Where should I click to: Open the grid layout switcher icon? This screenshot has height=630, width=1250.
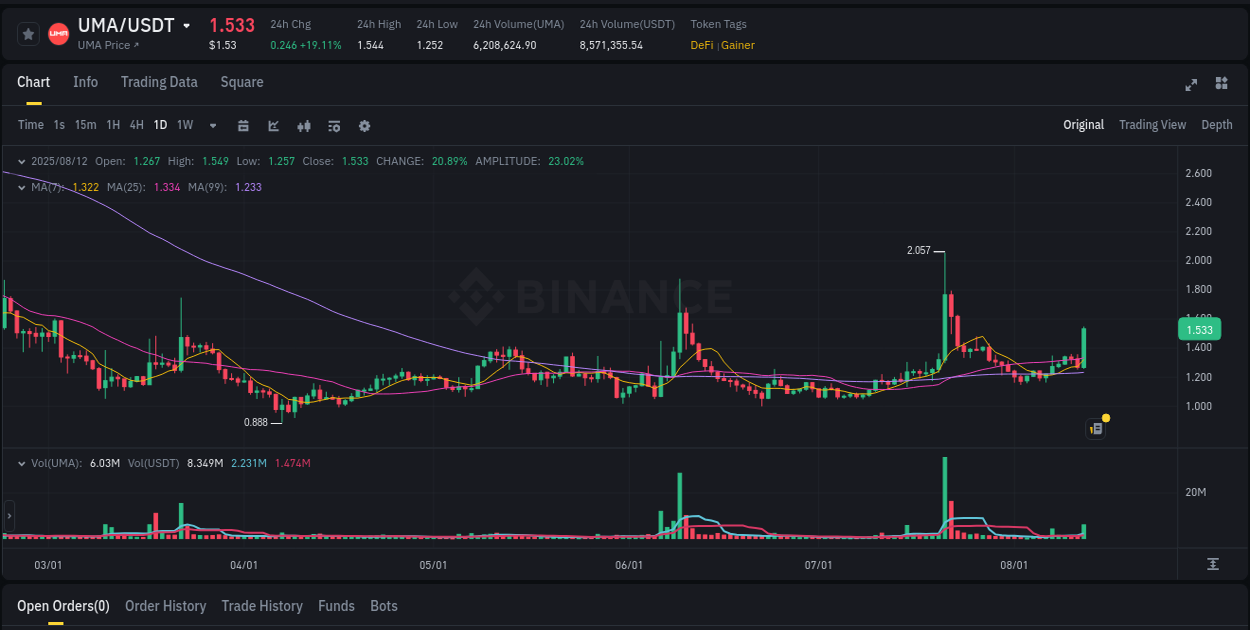tap(1220, 85)
